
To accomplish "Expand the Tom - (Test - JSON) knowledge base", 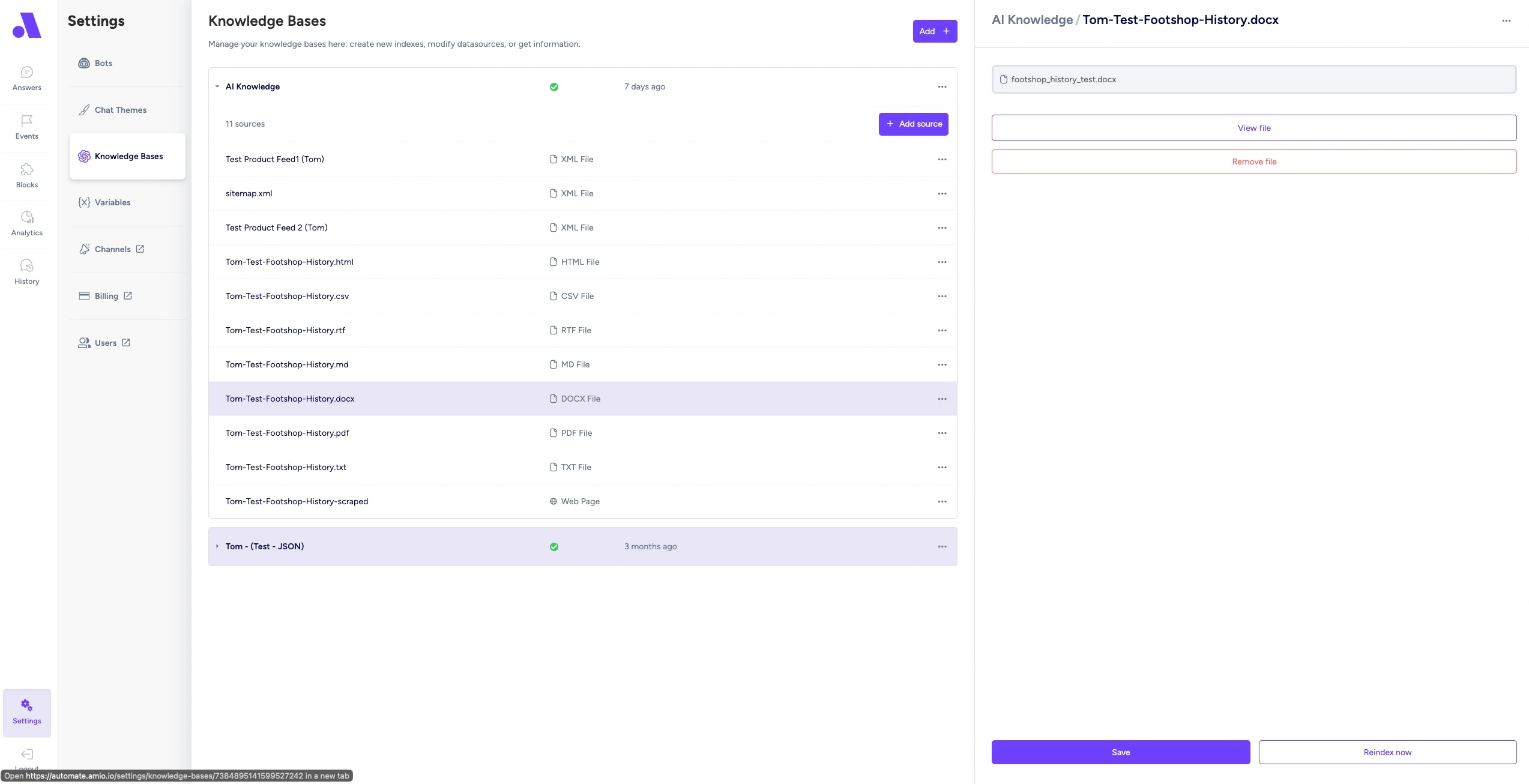I will click(x=217, y=546).
